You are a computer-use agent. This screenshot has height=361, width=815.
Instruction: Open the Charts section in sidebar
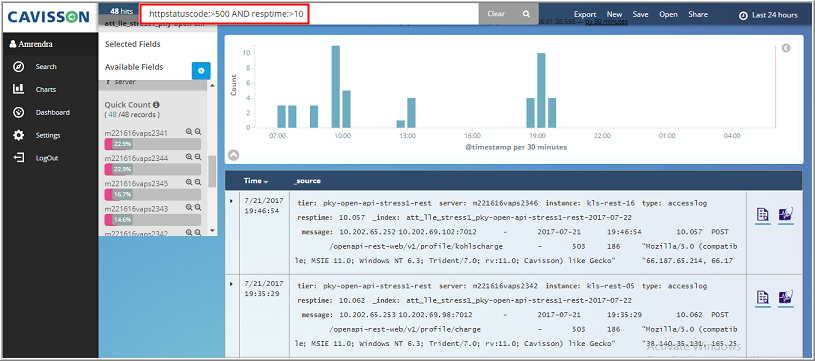tap(46, 89)
